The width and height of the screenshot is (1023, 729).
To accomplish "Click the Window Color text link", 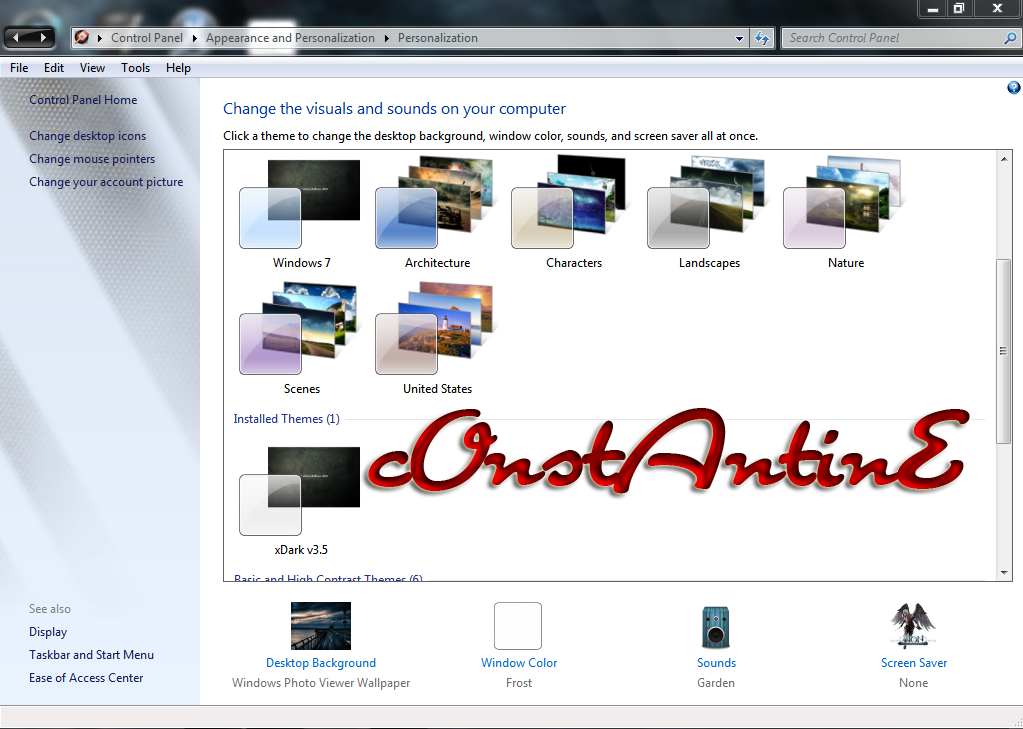I will click(x=519, y=662).
